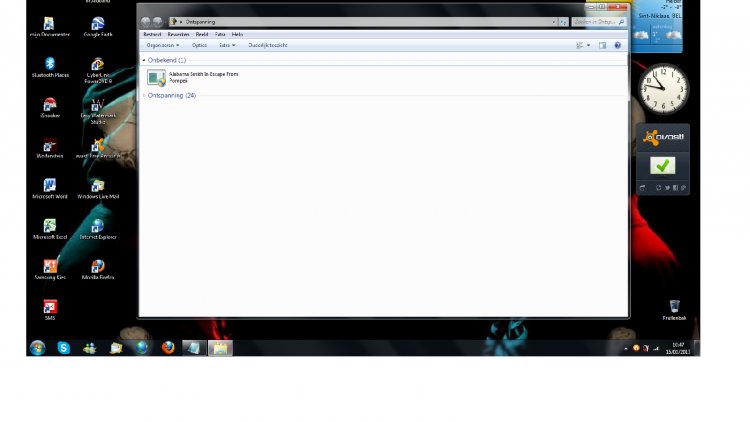Open Firefox from the taskbar
This screenshot has width=750, height=422.
[x=168, y=348]
